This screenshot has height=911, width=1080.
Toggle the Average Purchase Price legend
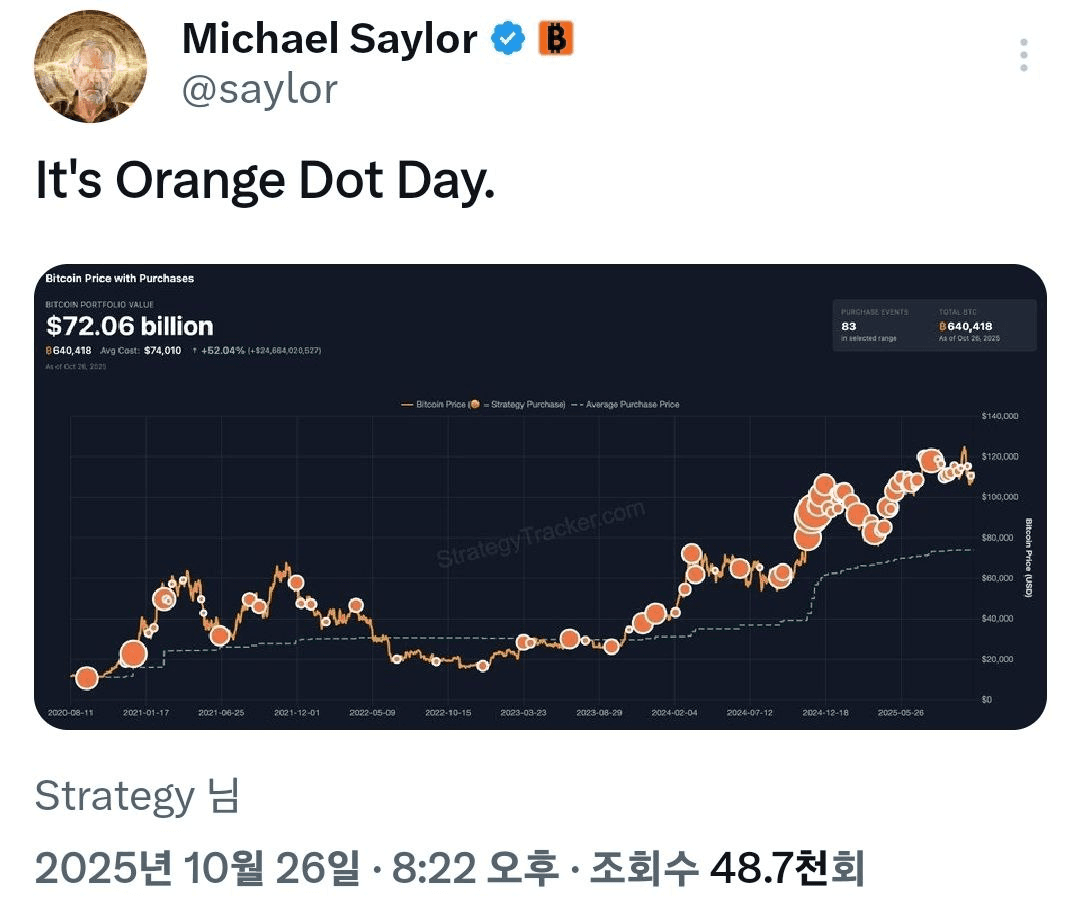(626, 404)
